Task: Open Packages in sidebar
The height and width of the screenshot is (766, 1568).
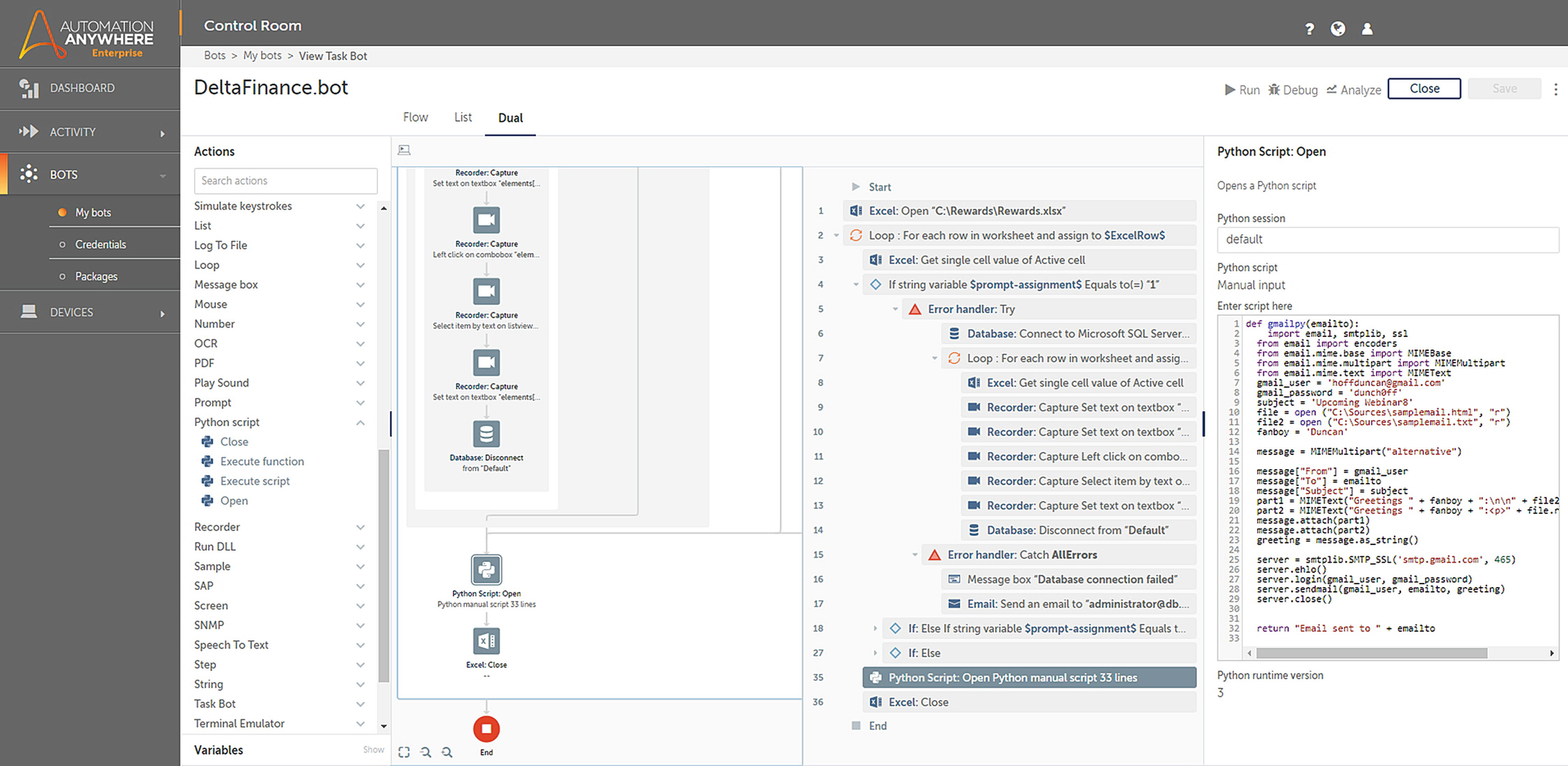Action: (x=96, y=277)
